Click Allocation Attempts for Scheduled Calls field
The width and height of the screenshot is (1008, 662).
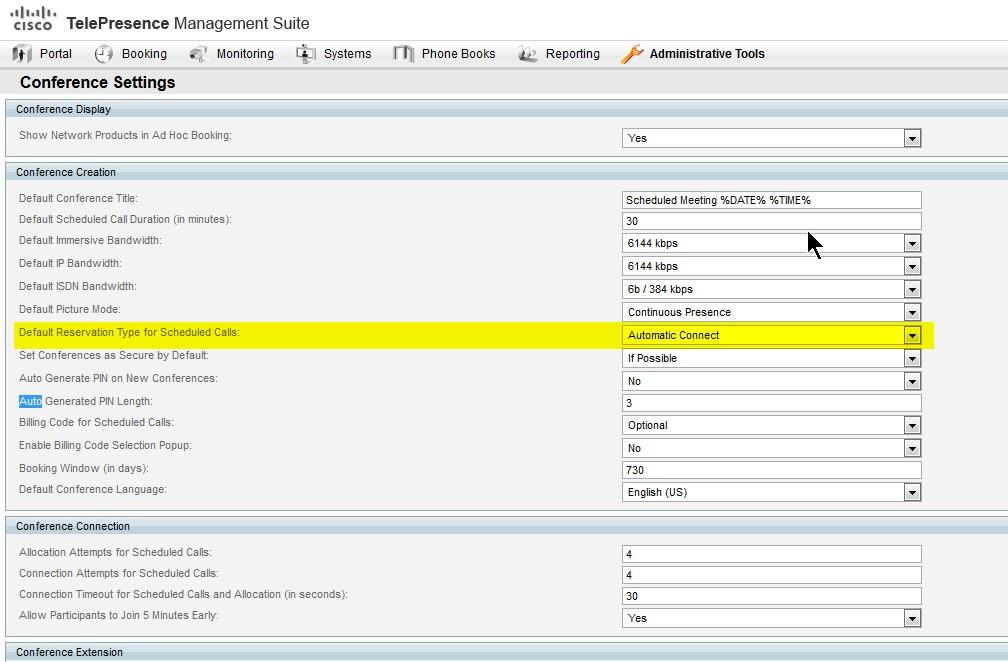tap(771, 554)
